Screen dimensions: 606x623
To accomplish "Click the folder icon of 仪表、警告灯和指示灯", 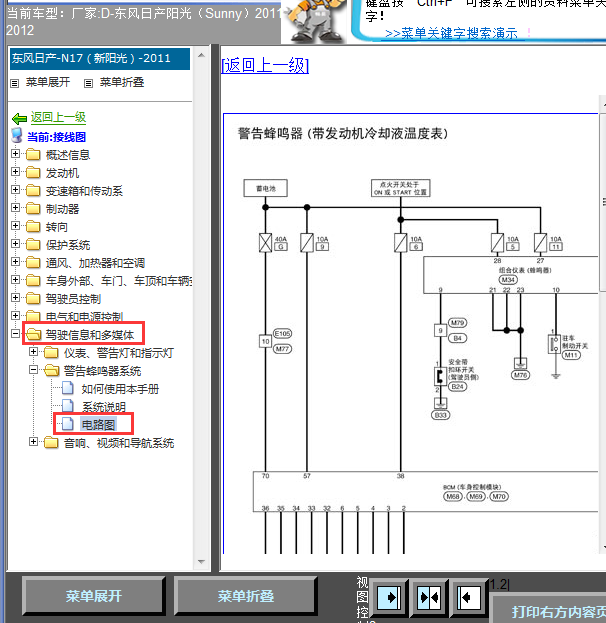I will click(x=51, y=352).
